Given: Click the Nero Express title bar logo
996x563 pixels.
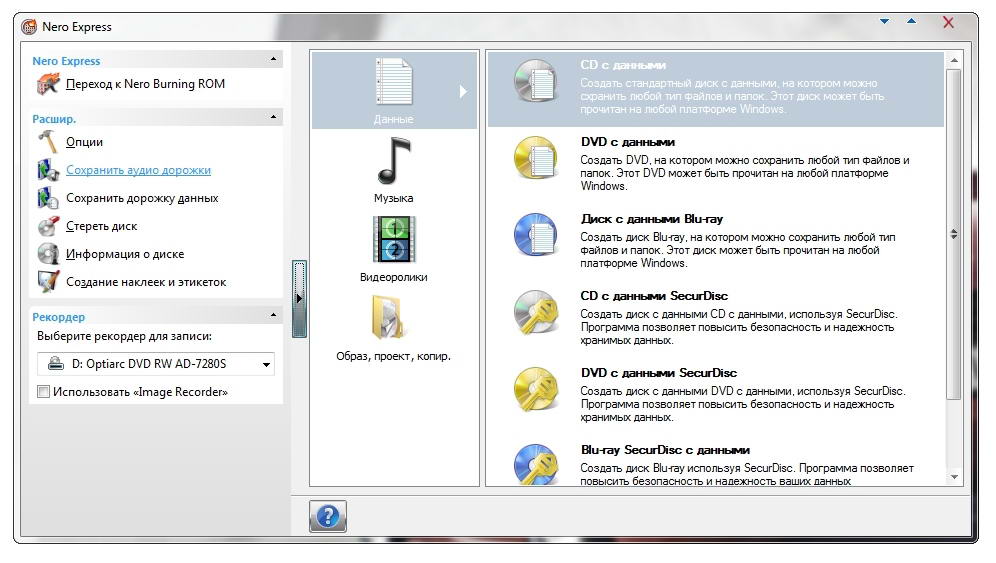Looking at the screenshot, I should [29, 27].
